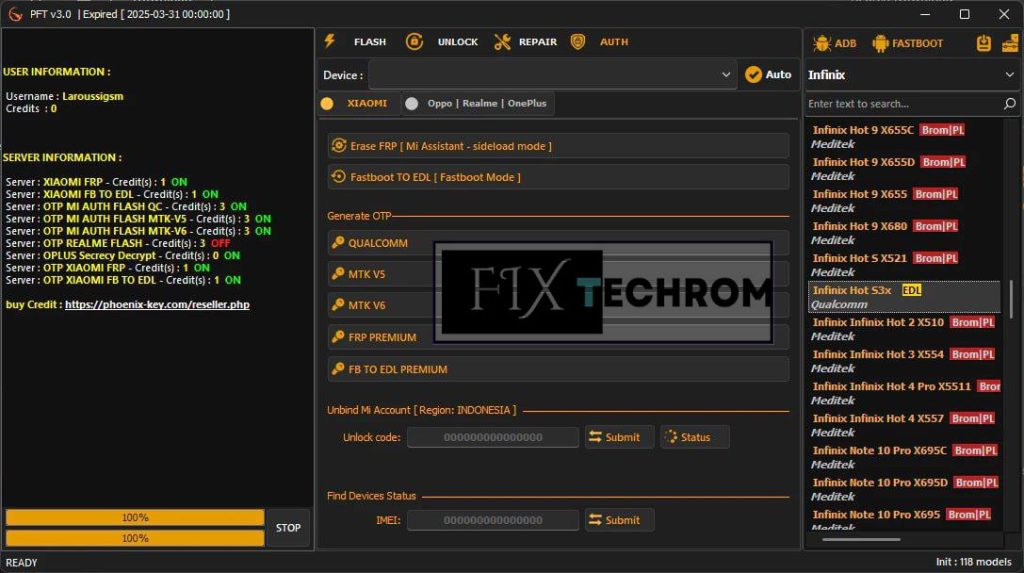Select Infinix Hot S X521 model
Image resolution: width=1024 pixels, height=573 pixels.
[x=904, y=265]
